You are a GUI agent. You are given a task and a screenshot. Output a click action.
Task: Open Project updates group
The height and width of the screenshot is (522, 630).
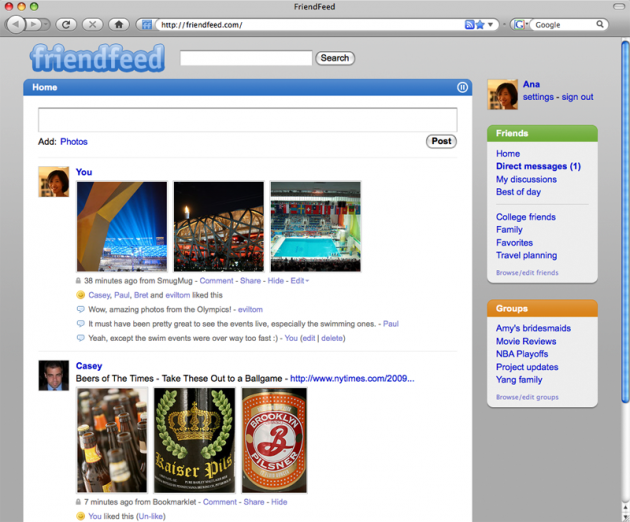[527, 367]
